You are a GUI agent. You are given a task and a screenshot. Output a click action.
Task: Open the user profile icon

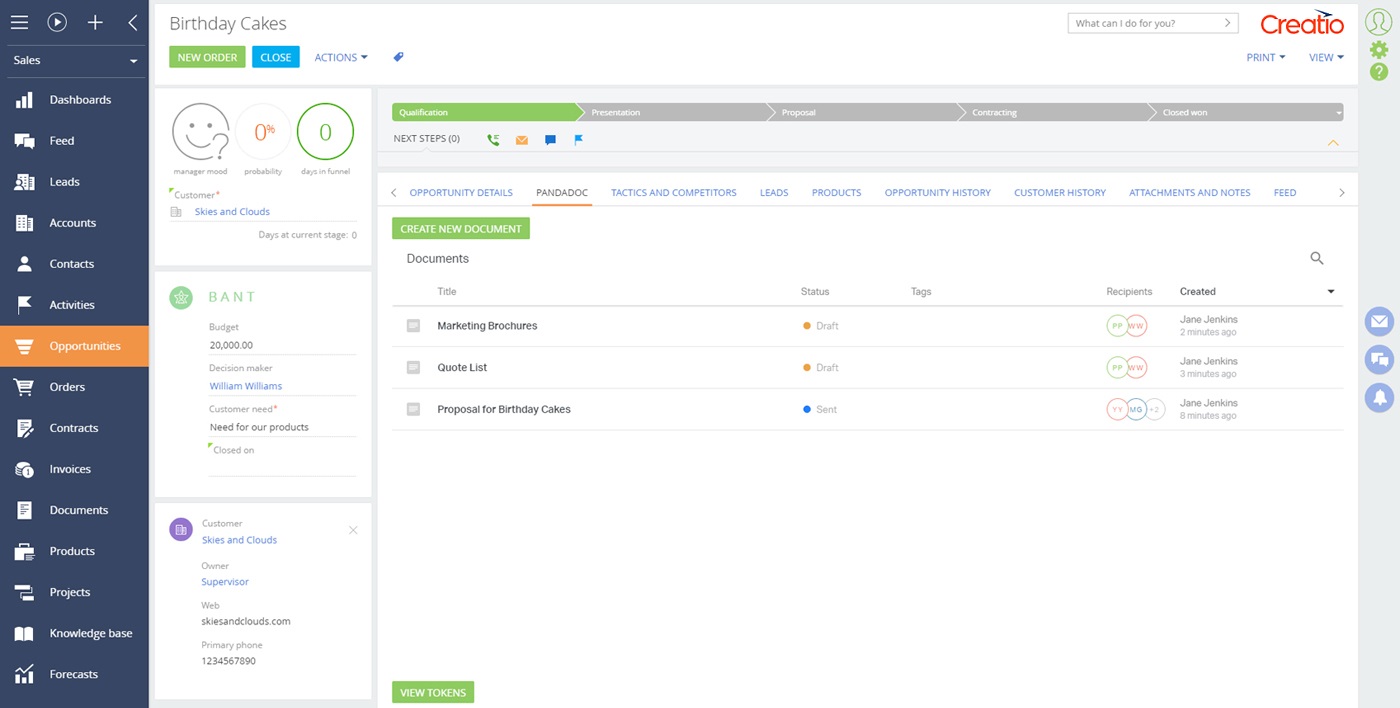pos(1379,21)
